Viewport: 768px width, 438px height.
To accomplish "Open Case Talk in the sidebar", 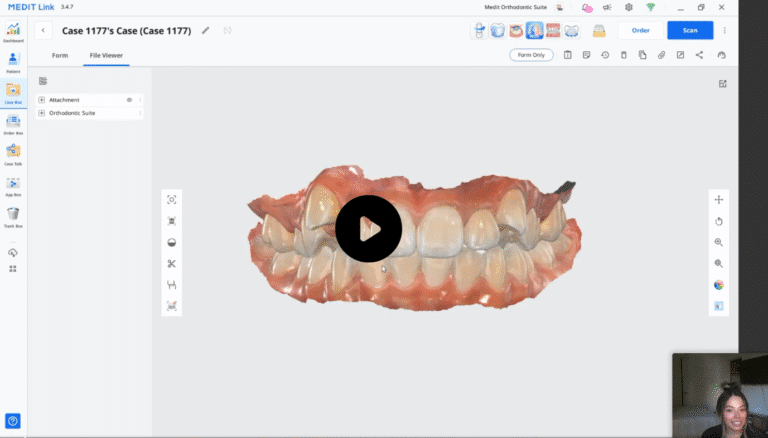I will click(x=13, y=153).
